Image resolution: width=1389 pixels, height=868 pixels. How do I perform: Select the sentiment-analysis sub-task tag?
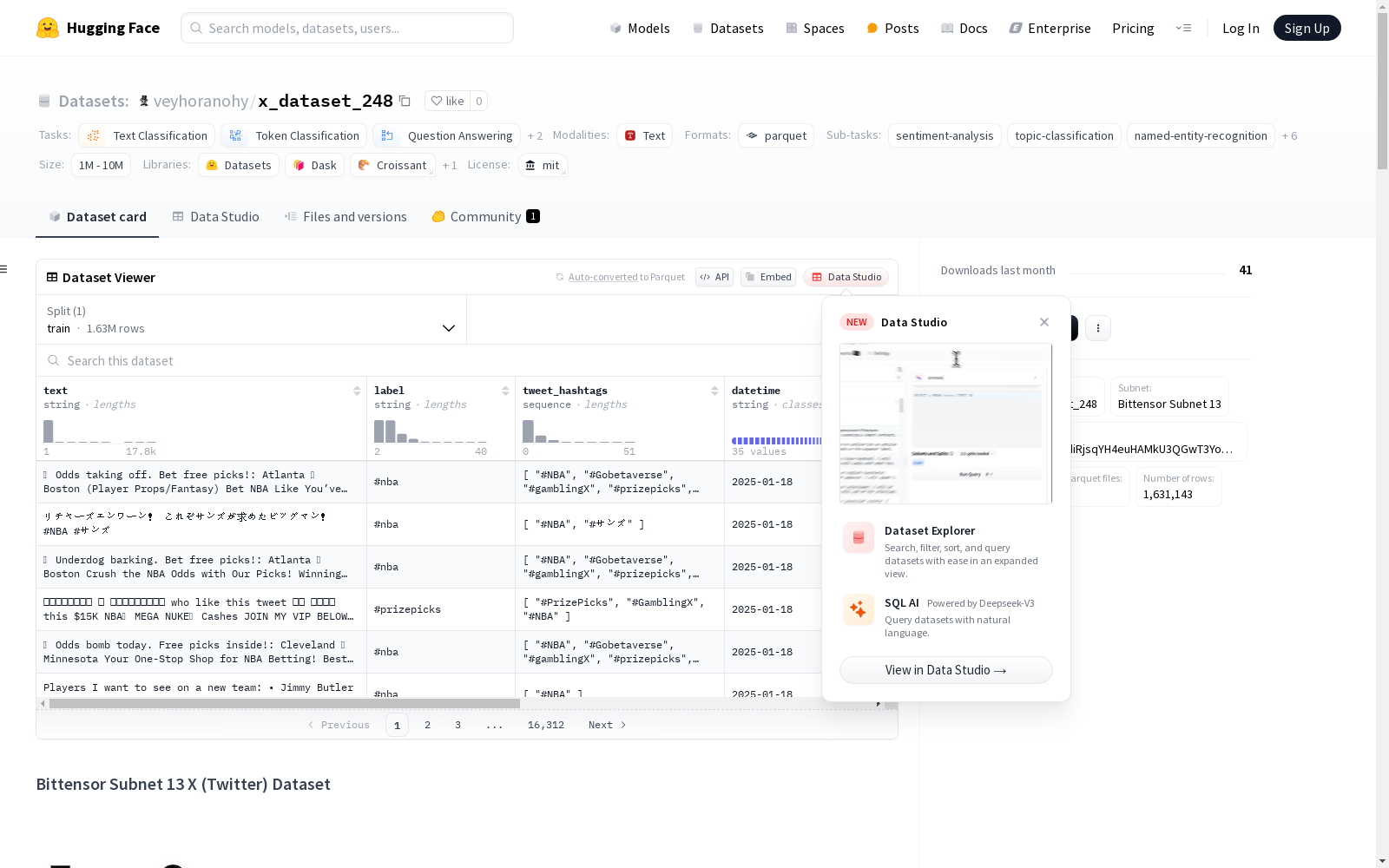(x=945, y=135)
